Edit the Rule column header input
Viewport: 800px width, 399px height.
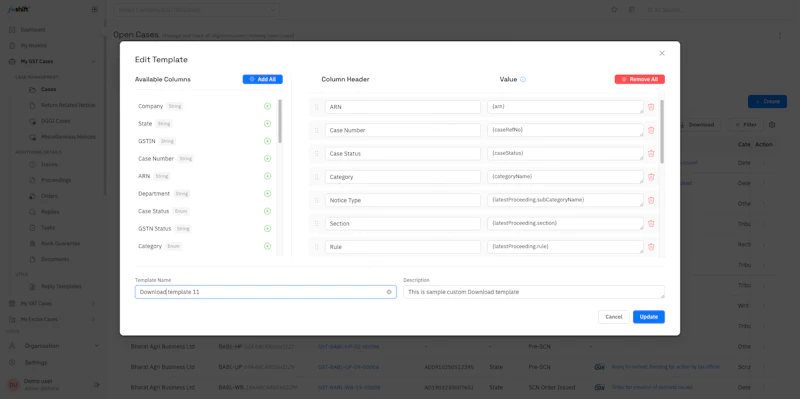click(403, 247)
